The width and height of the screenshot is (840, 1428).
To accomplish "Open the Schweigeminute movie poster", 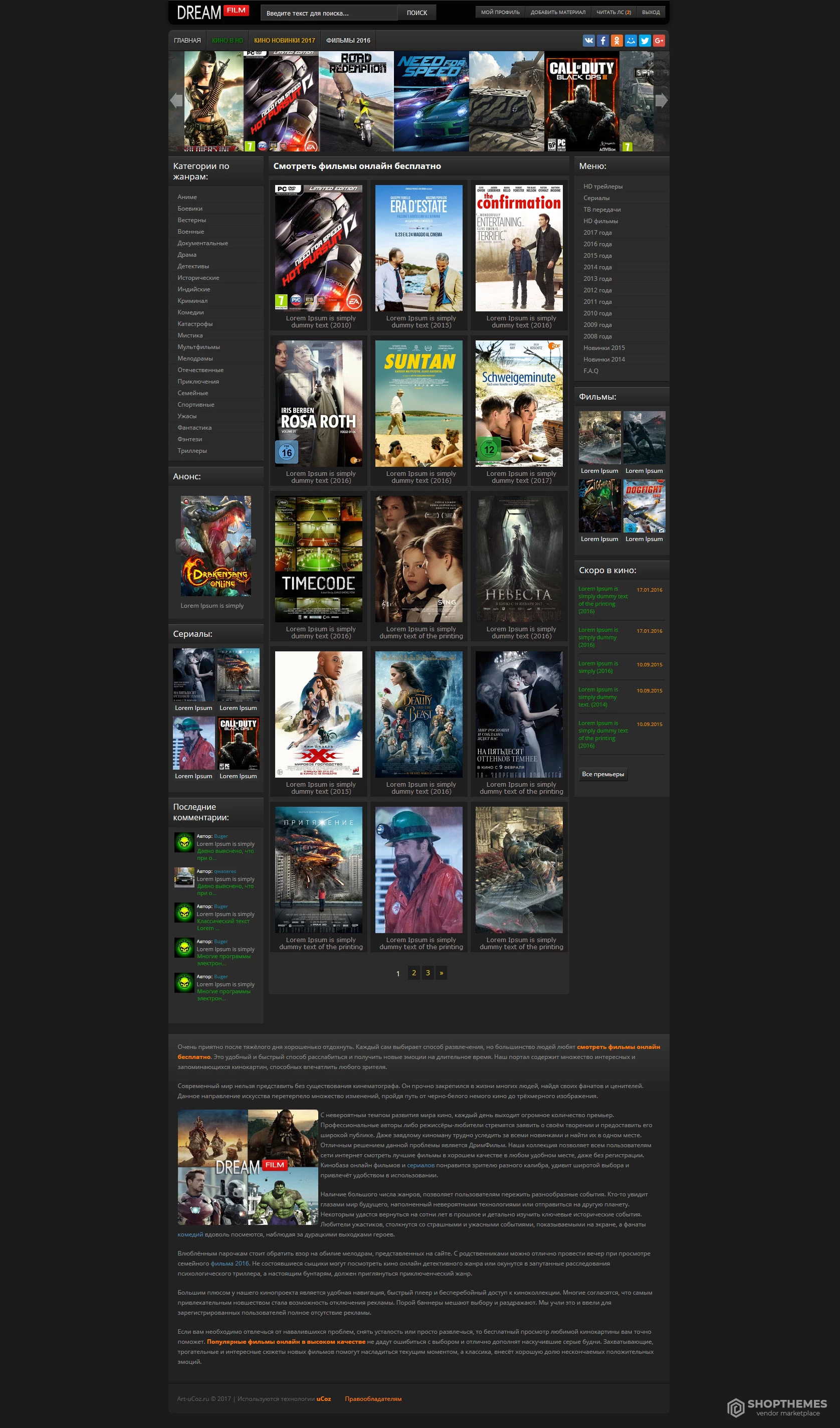I will (519, 404).
